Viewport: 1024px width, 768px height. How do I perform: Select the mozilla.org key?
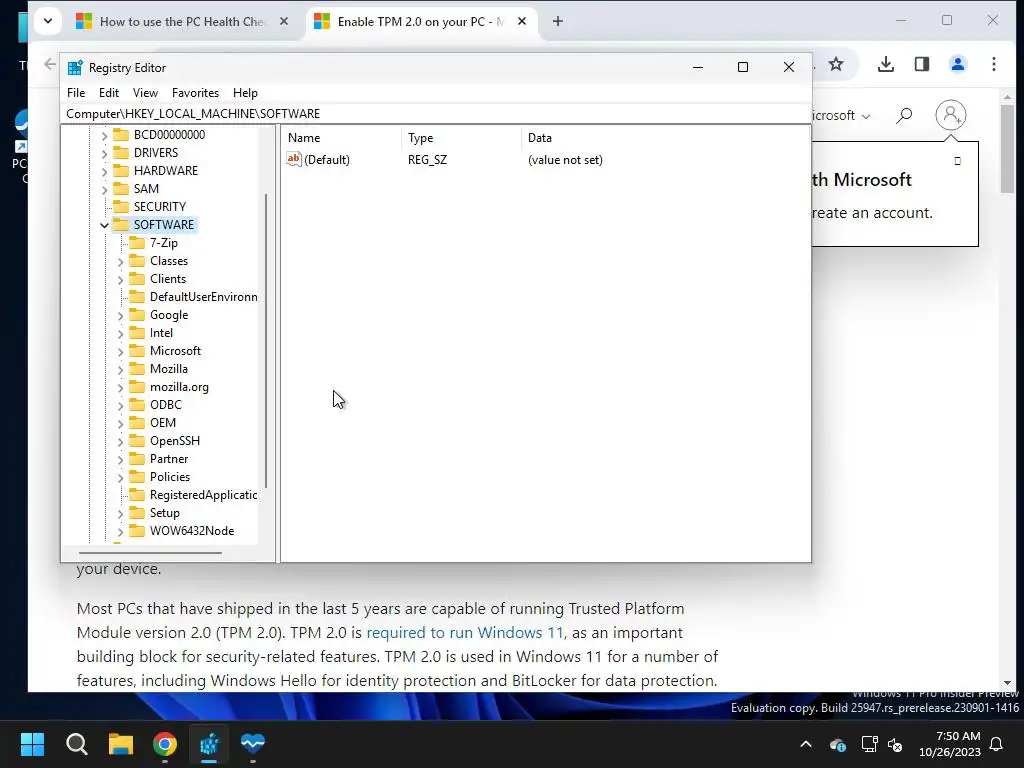179,387
